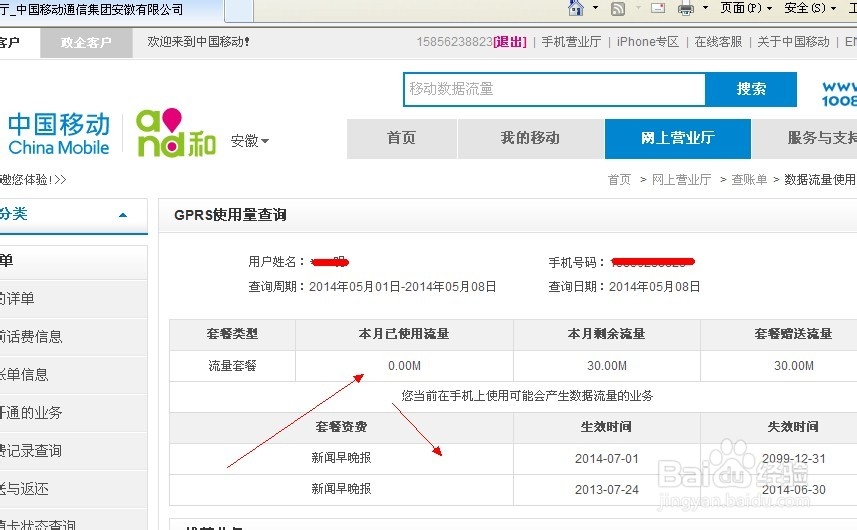Screen dimensions: 857x530
Task: Click the 30.00M value under 套餐赠送流量
Action: tap(794, 366)
